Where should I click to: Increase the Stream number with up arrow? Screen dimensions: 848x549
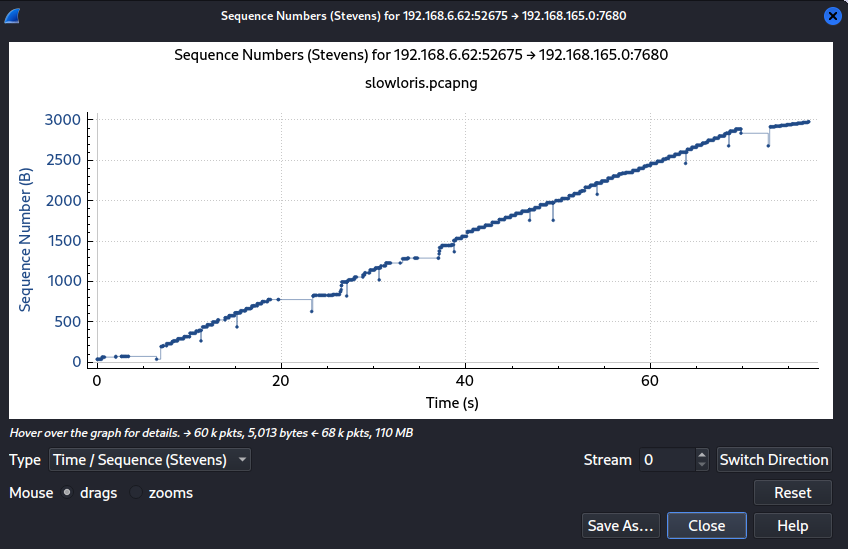[x=702, y=454]
